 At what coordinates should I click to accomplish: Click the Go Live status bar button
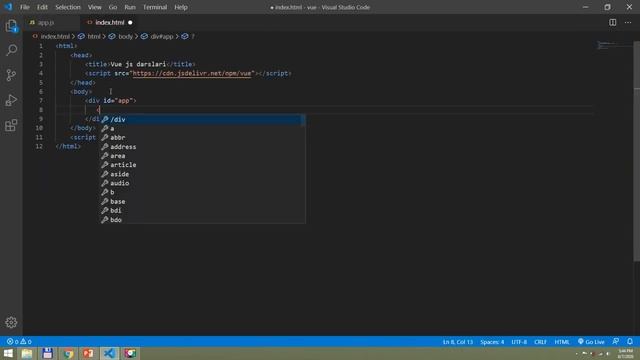tap(591, 342)
